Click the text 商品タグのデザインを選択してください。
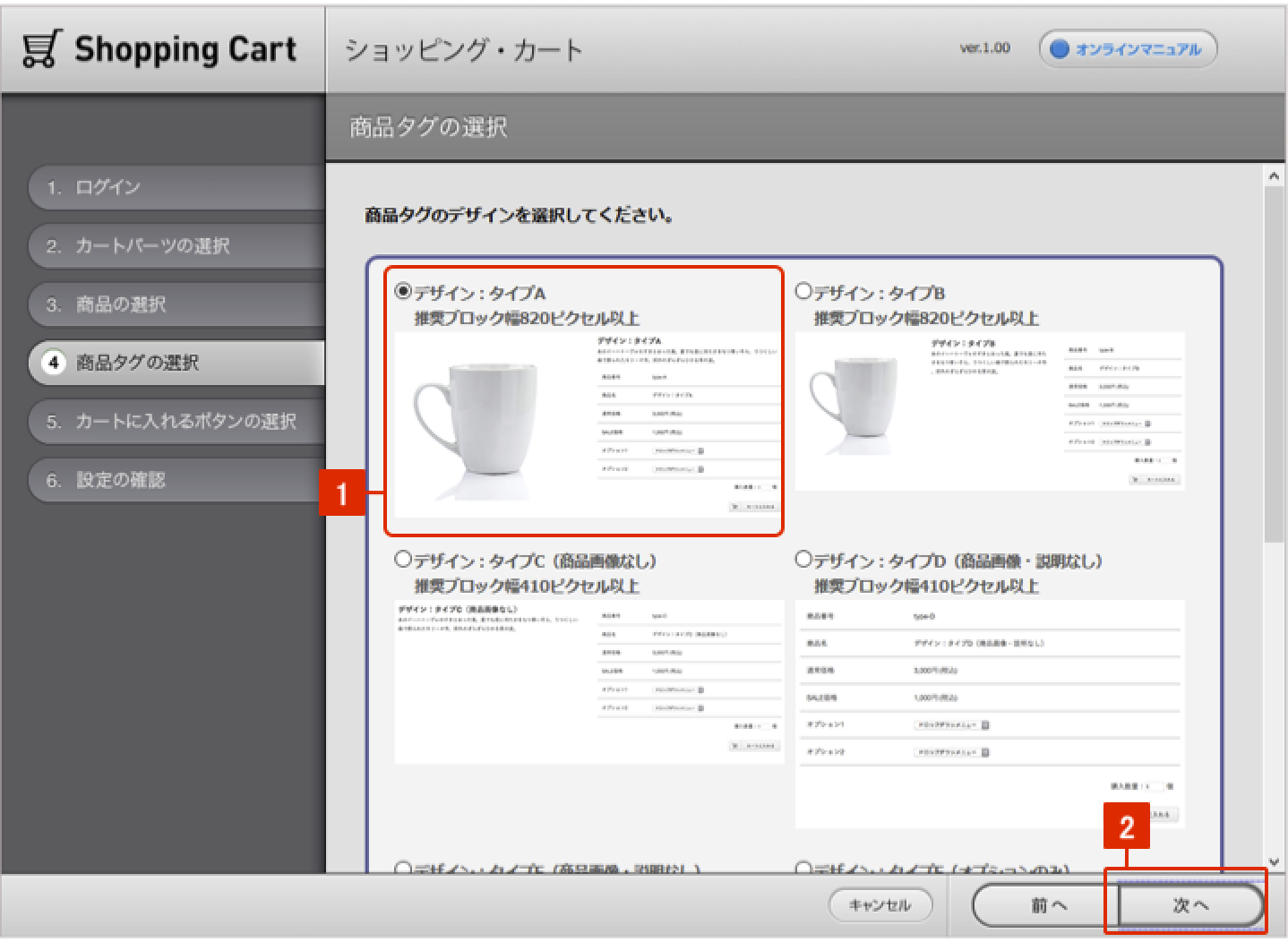 pyautogui.click(x=519, y=215)
